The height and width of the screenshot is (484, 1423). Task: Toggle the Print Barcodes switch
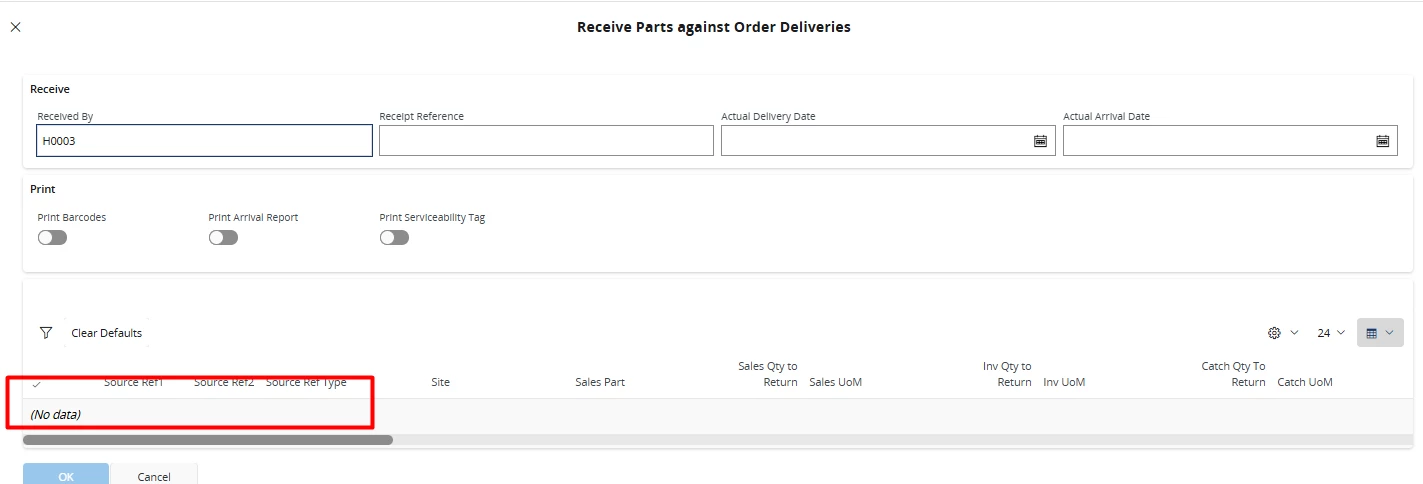[x=52, y=238]
